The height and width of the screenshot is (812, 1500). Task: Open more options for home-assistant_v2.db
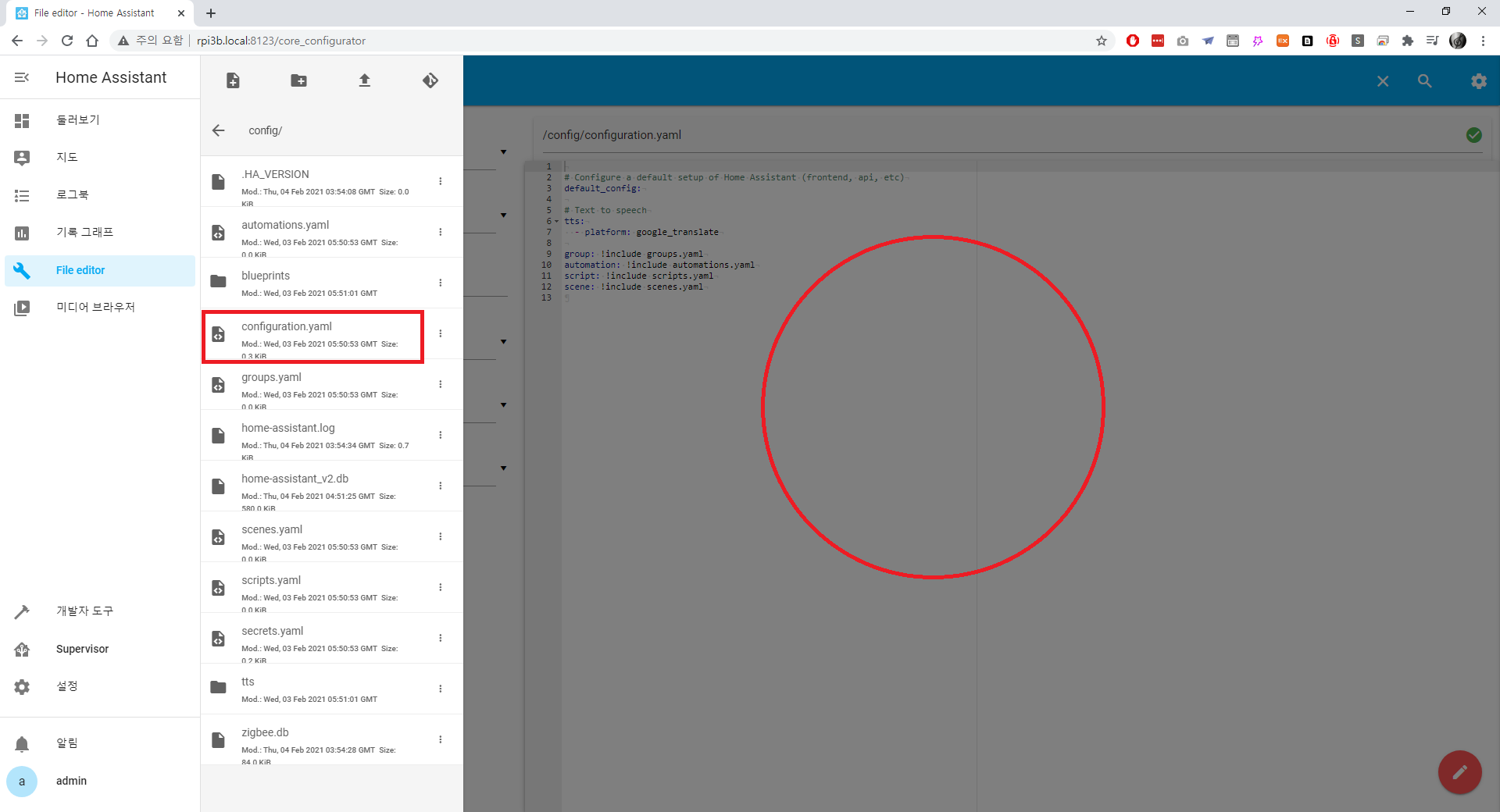(x=441, y=486)
